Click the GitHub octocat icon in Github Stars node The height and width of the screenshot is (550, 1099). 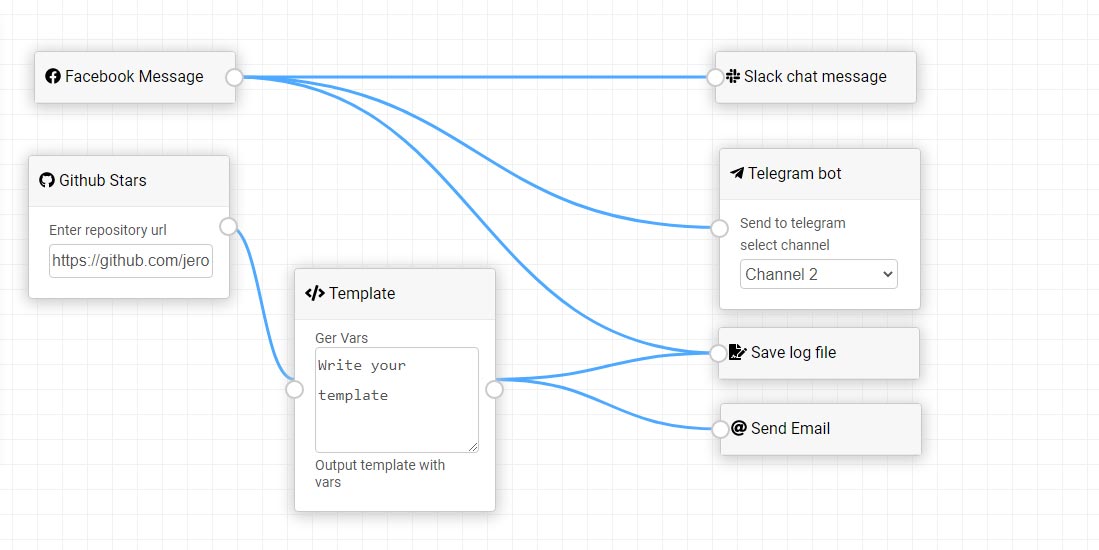click(x=47, y=180)
